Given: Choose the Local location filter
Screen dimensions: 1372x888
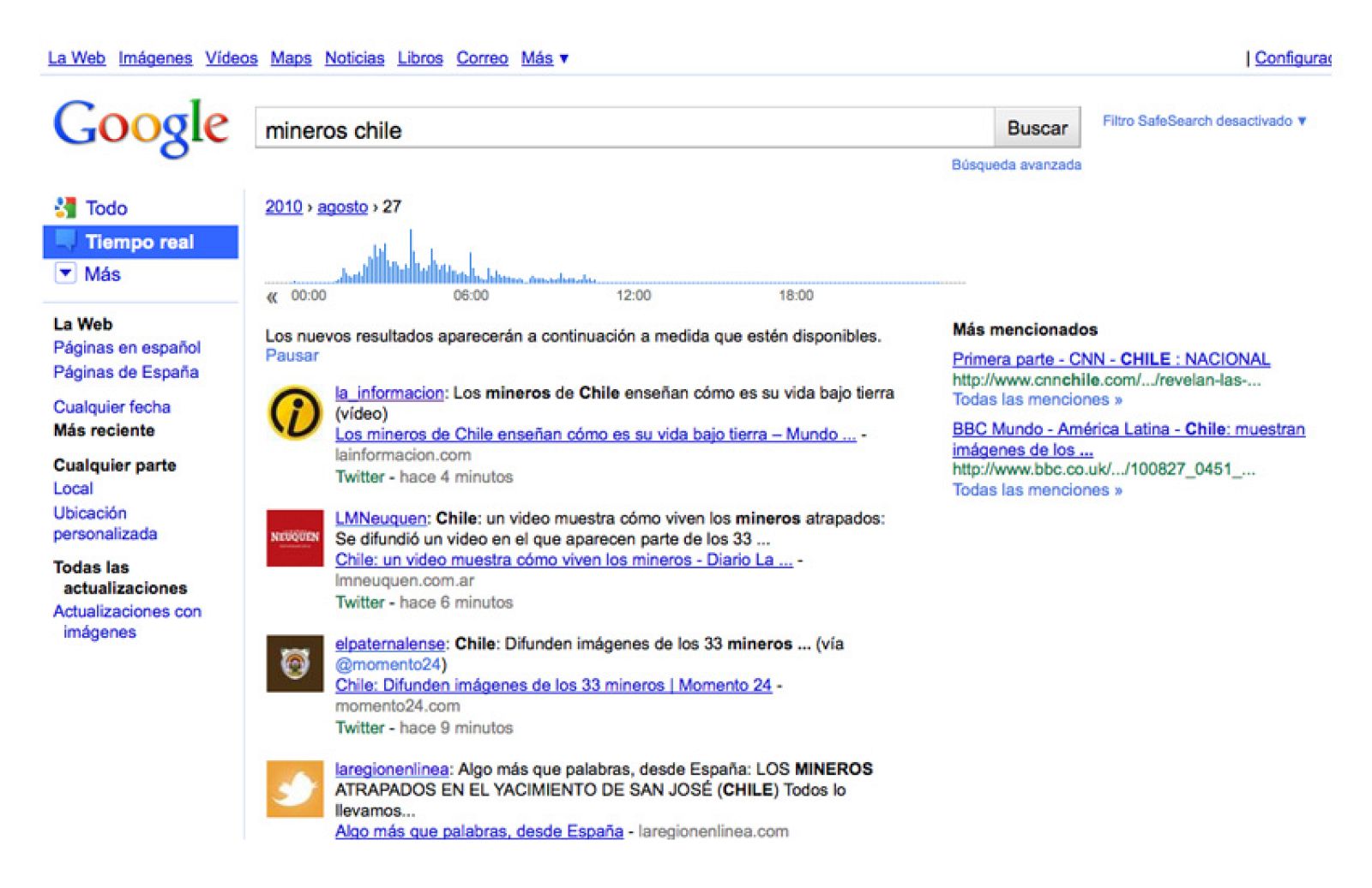Looking at the screenshot, I should tap(73, 489).
